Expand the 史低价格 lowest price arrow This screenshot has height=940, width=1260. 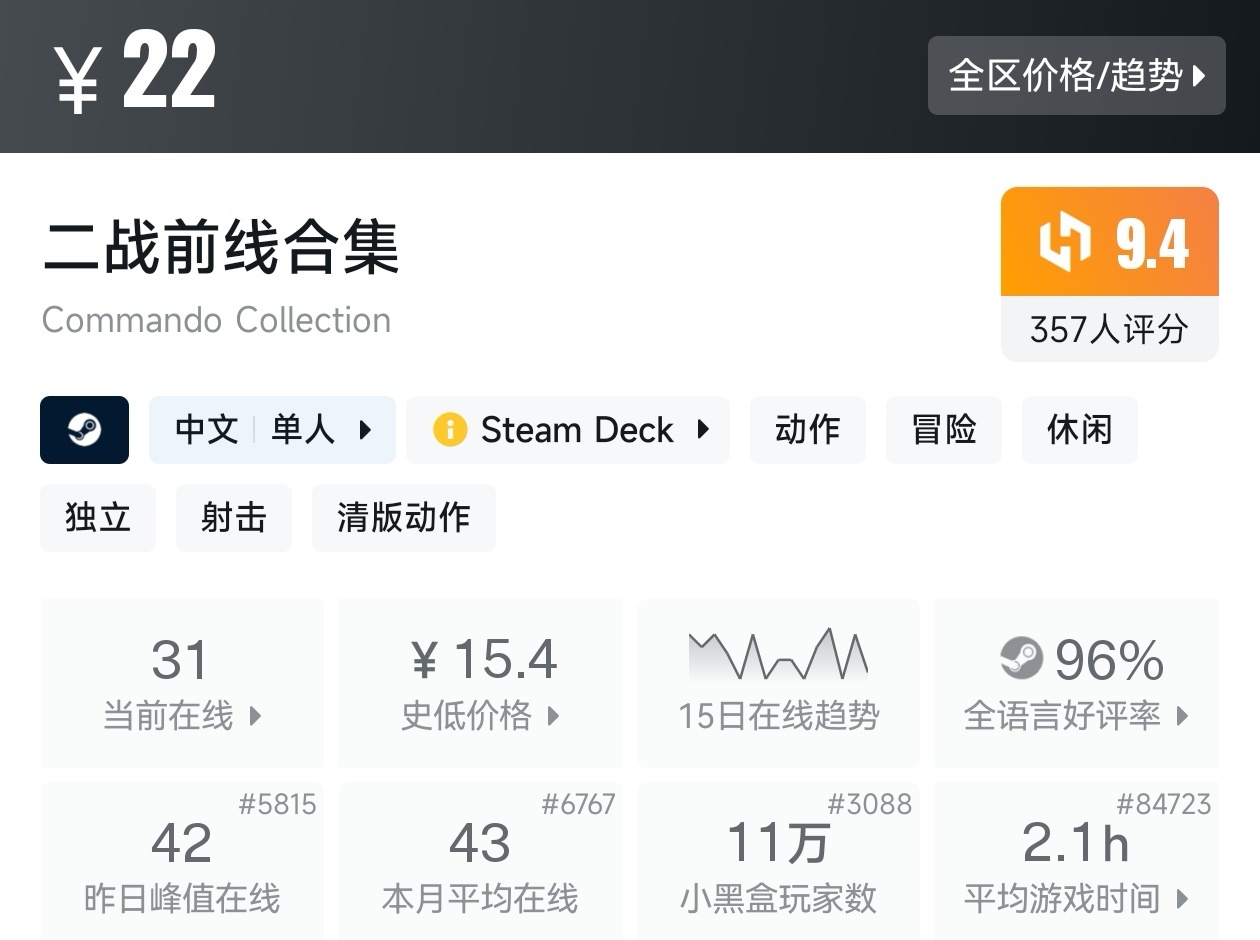click(x=553, y=716)
